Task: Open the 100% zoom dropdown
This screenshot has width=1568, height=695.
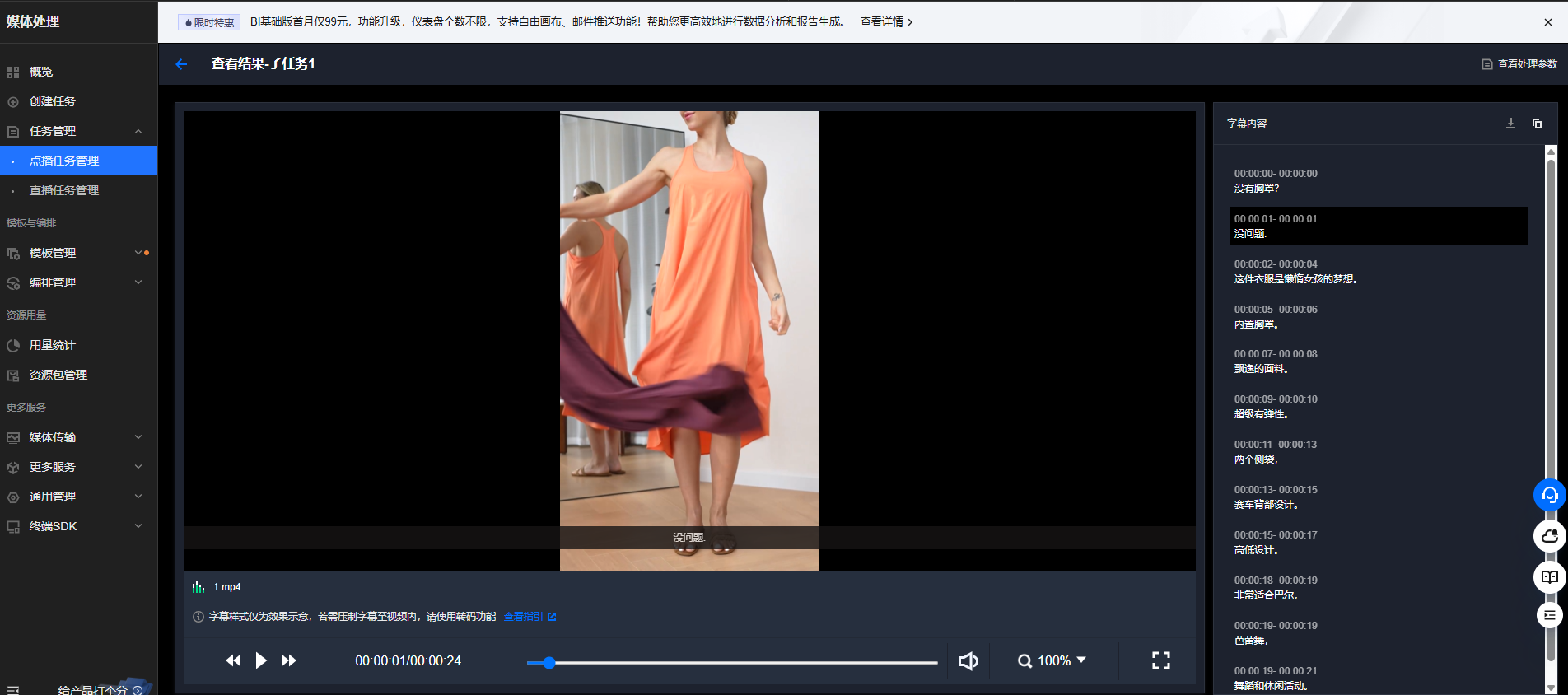Action: tap(1053, 660)
